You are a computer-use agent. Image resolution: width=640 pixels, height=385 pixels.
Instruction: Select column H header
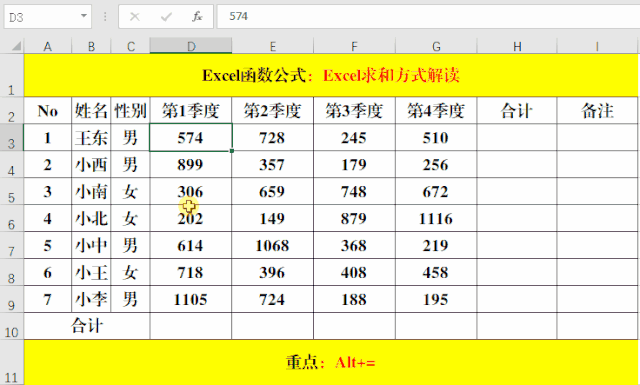click(517, 46)
